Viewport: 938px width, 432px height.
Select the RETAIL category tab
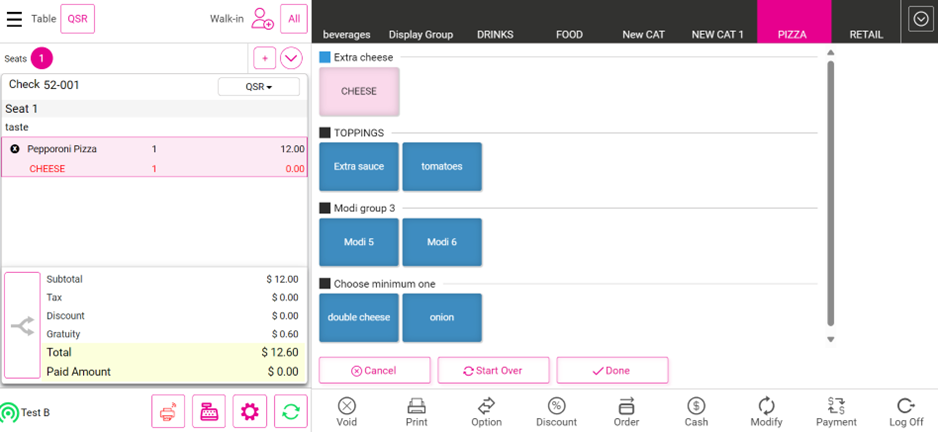point(866,34)
